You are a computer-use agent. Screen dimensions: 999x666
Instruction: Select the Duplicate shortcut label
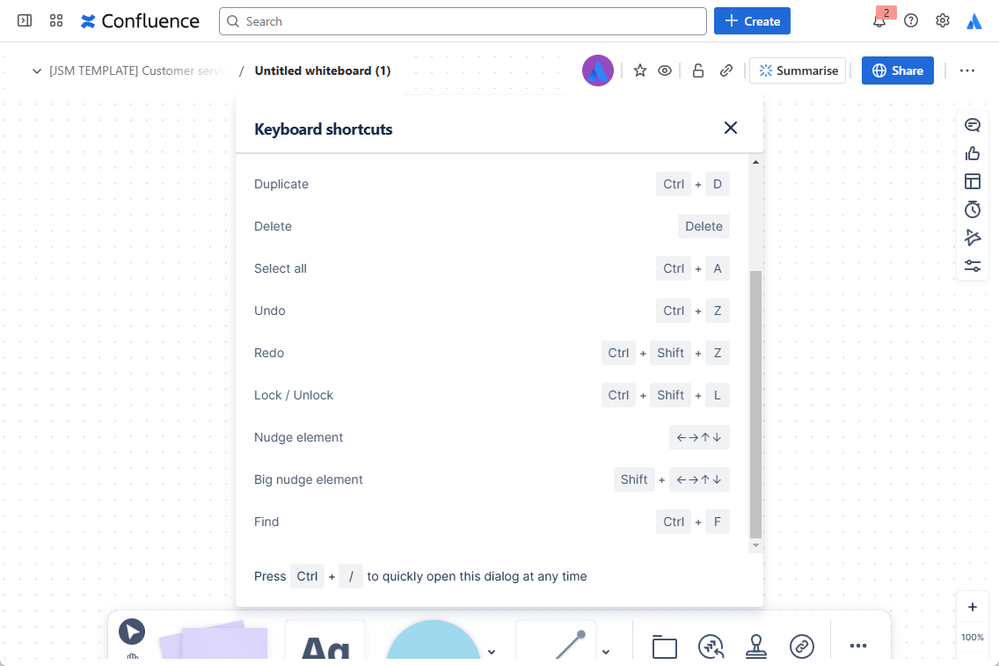click(281, 184)
